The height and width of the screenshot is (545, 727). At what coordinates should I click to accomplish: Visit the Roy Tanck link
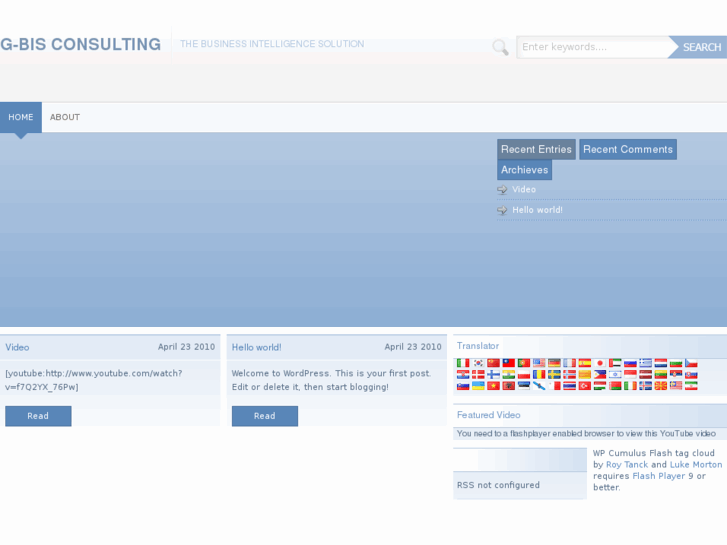click(x=627, y=464)
